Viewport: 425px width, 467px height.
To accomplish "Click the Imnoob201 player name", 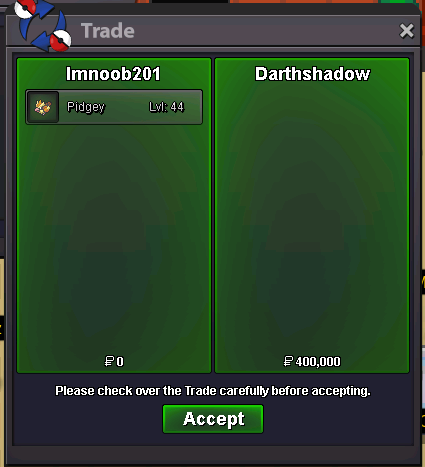I will [x=113, y=74].
